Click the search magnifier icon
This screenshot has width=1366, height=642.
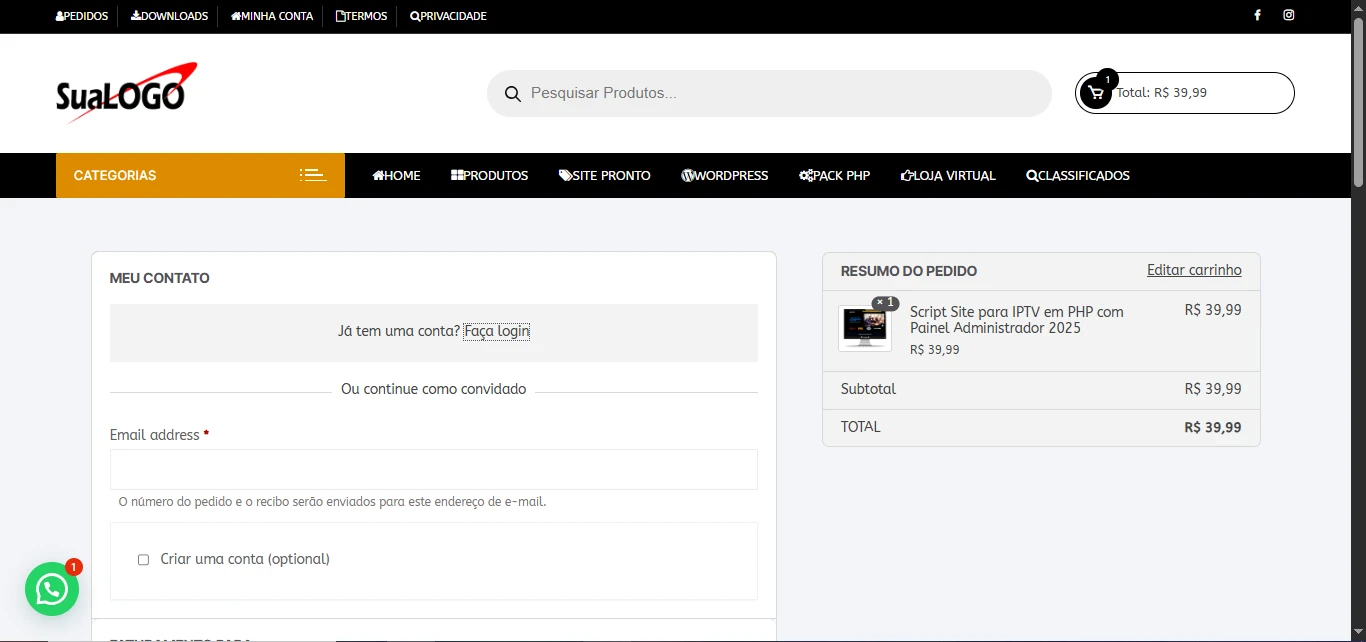click(x=512, y=93)
